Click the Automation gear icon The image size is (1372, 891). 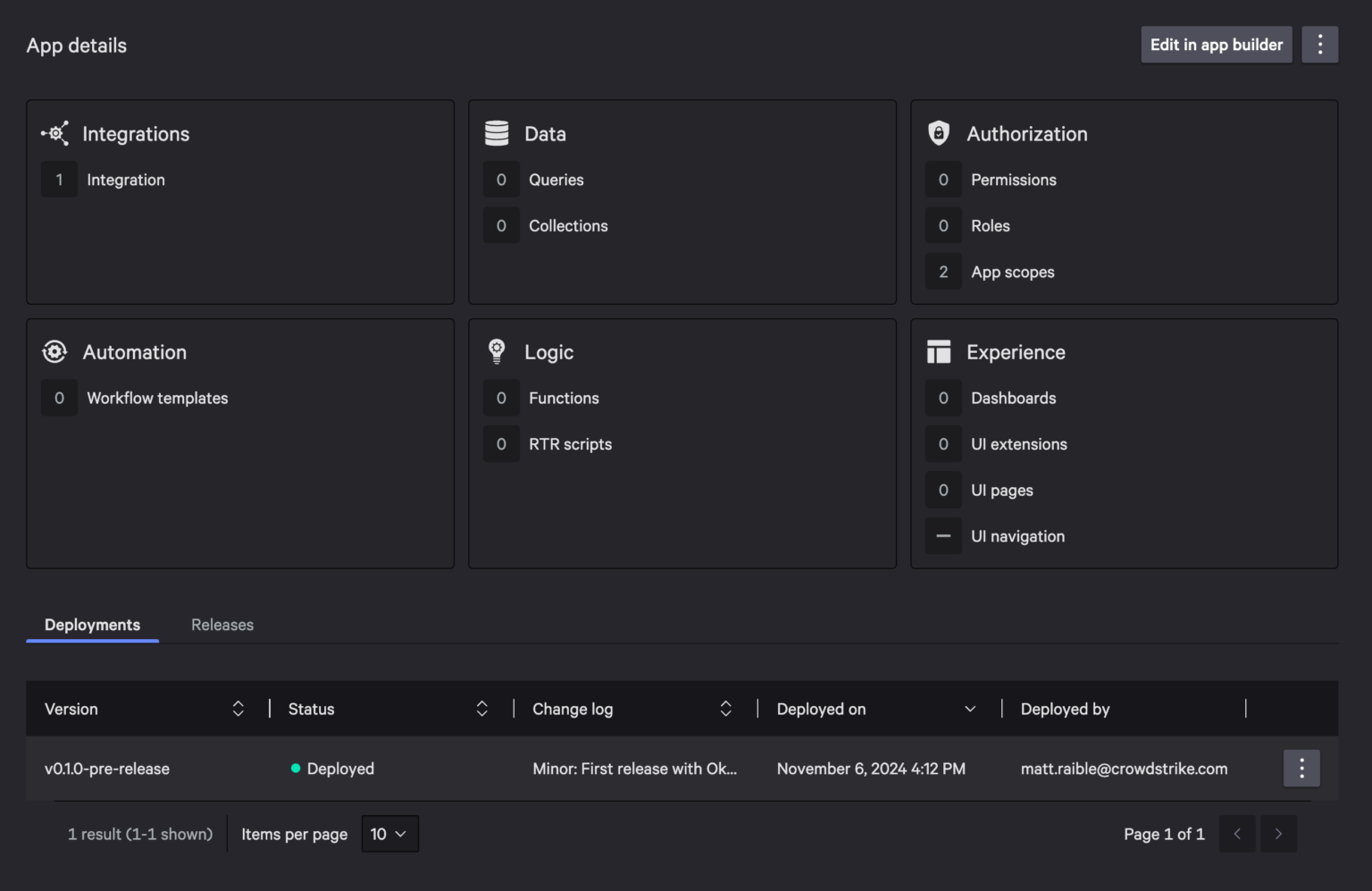coord(54,351)
